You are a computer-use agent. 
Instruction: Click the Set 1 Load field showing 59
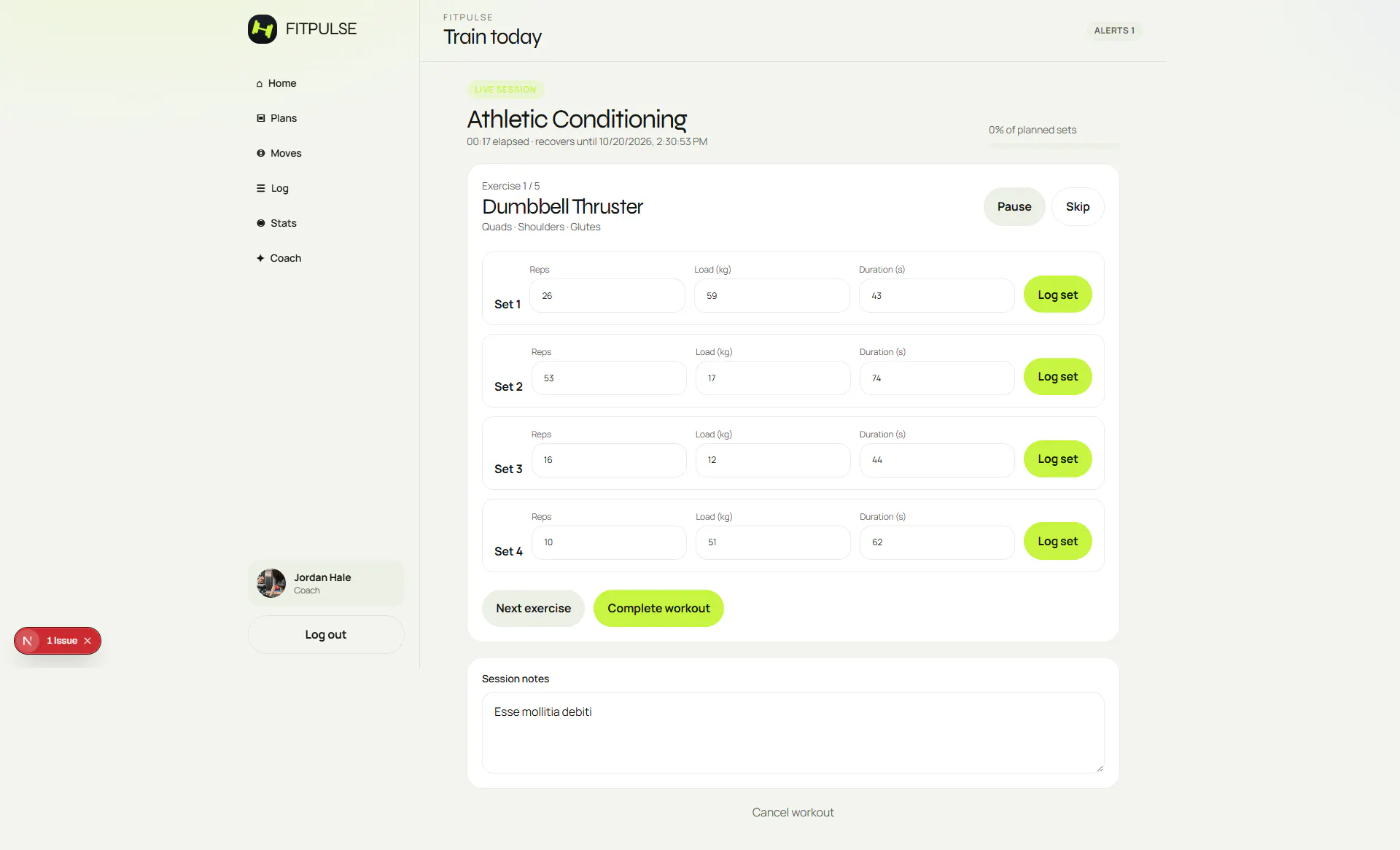point(772,296)
